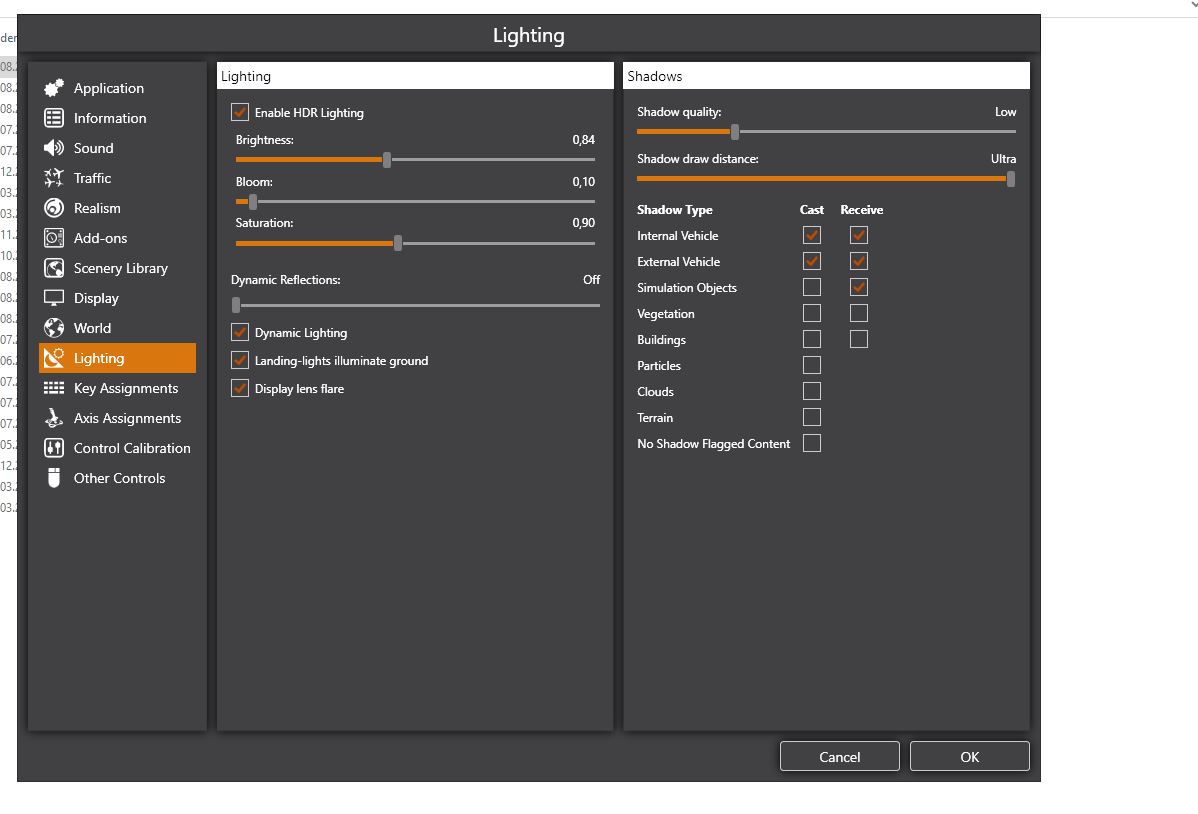
Task: Disable the Enable HDR Lighting checkbox
Action: (x=240, y=112)
